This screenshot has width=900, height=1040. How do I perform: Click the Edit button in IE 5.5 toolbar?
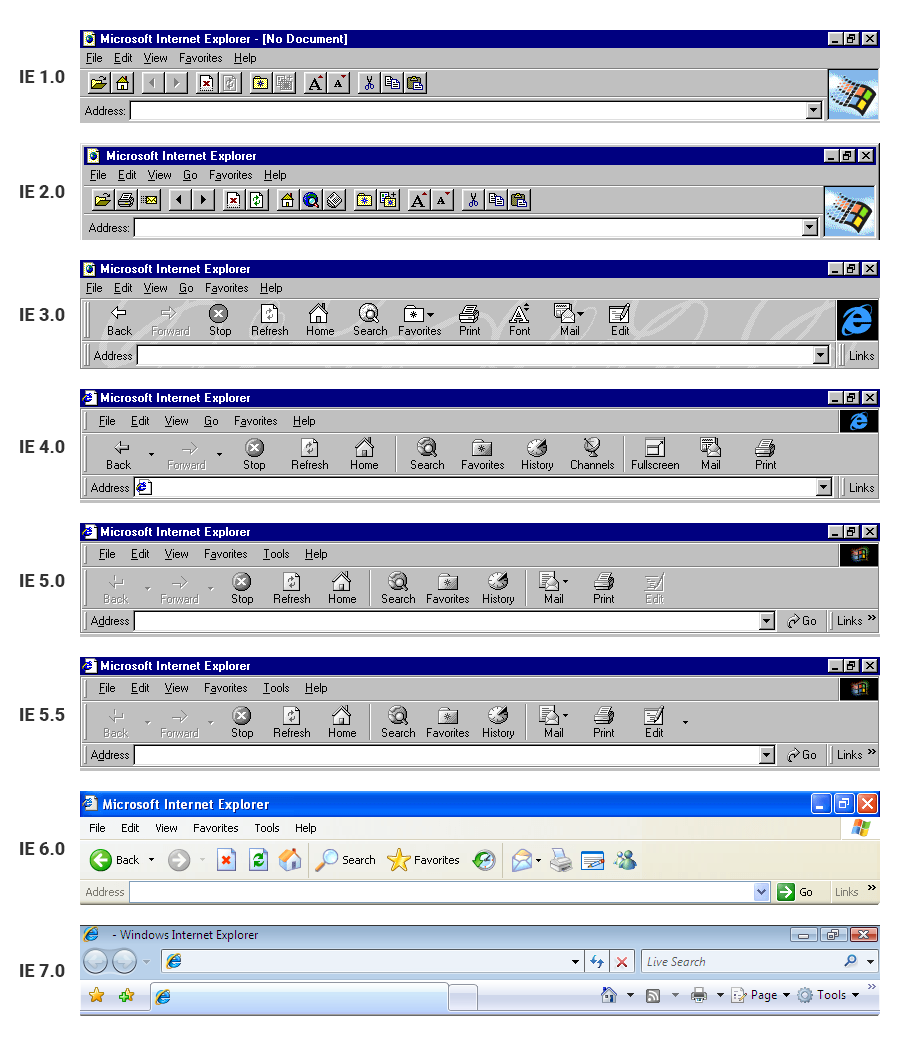tap(654, 722)
